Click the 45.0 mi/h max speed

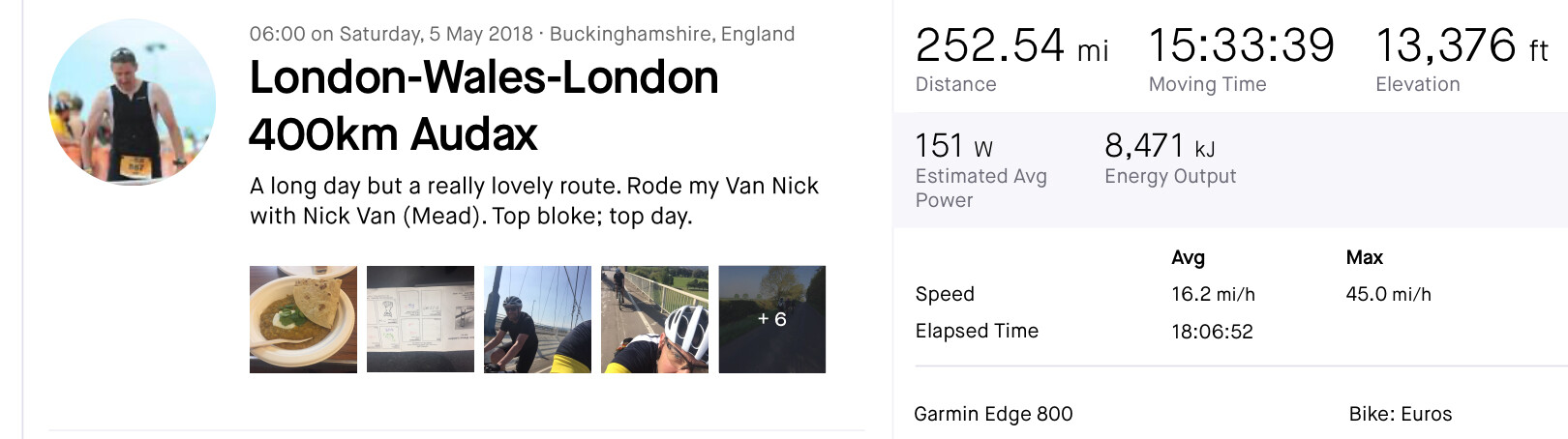pyautogui.click(x=1388, y=294)
